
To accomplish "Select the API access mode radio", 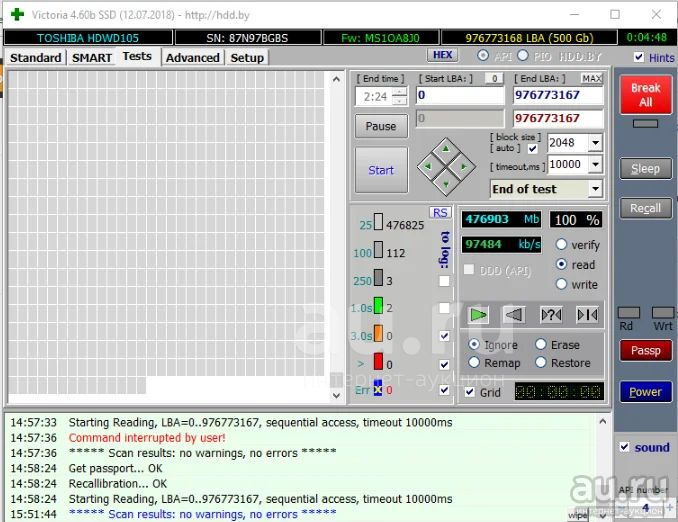I will (x=483, y=56).
